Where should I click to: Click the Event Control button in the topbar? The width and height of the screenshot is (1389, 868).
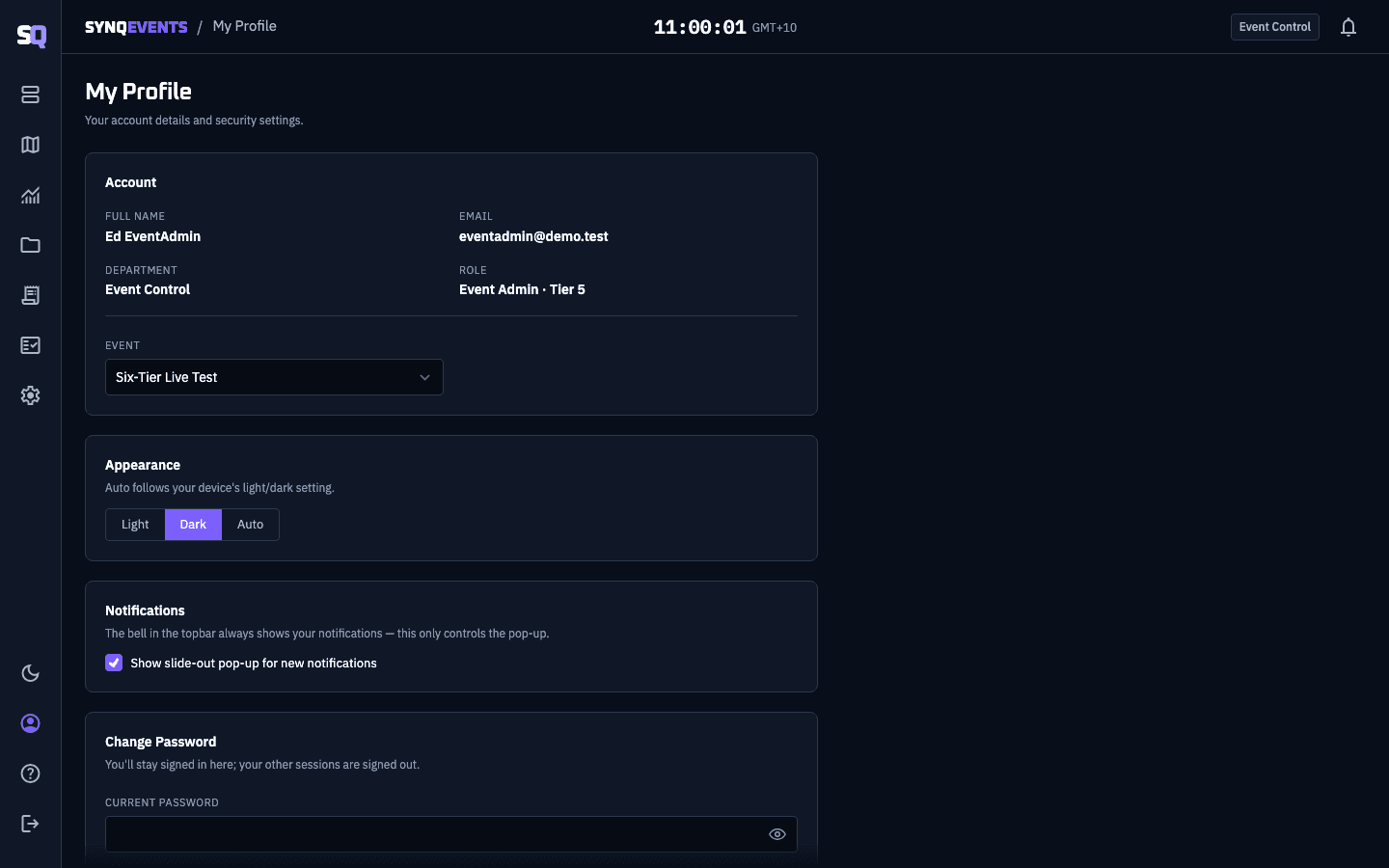pos(1274,27)
